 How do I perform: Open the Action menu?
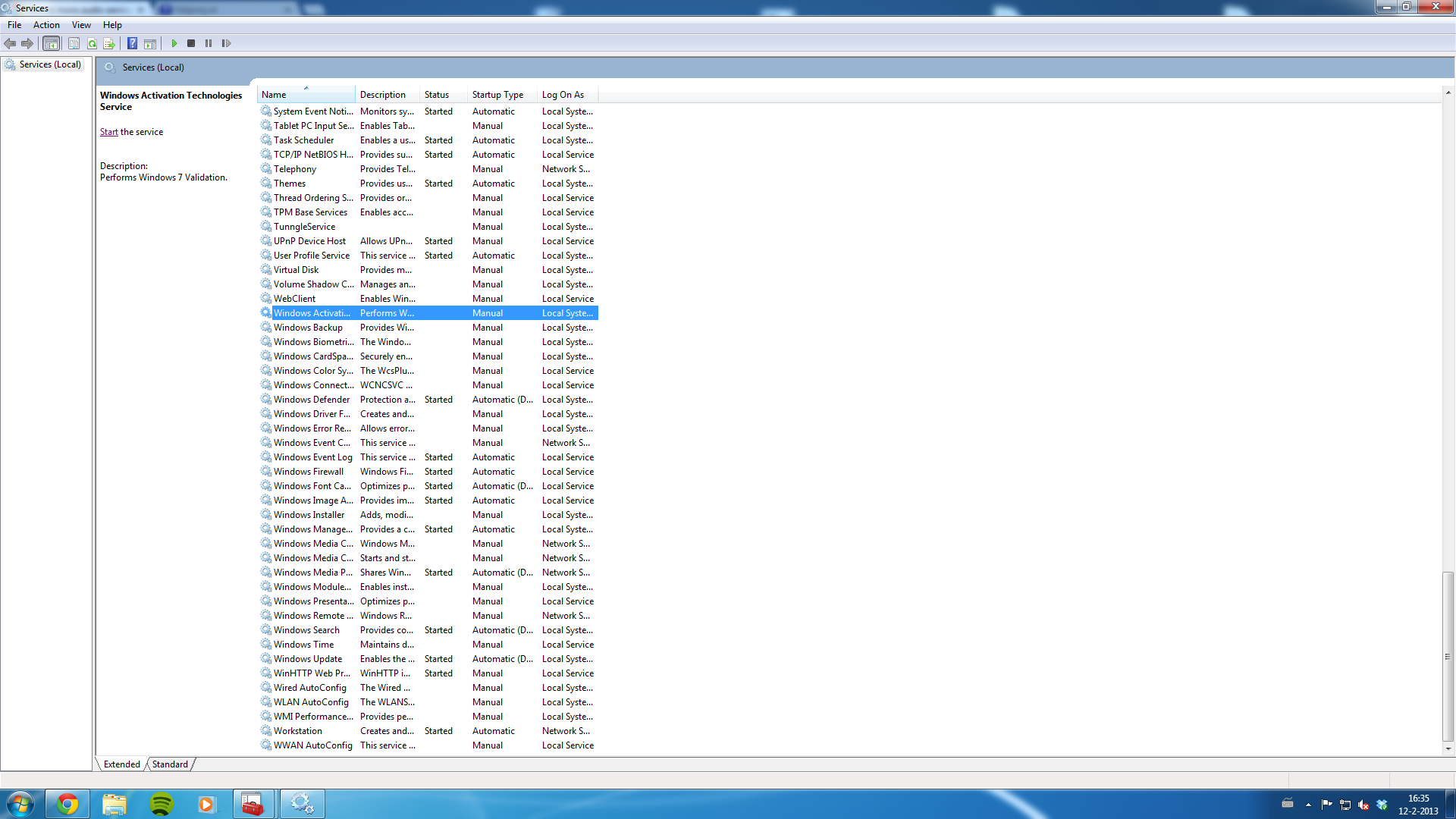point(46,25)
